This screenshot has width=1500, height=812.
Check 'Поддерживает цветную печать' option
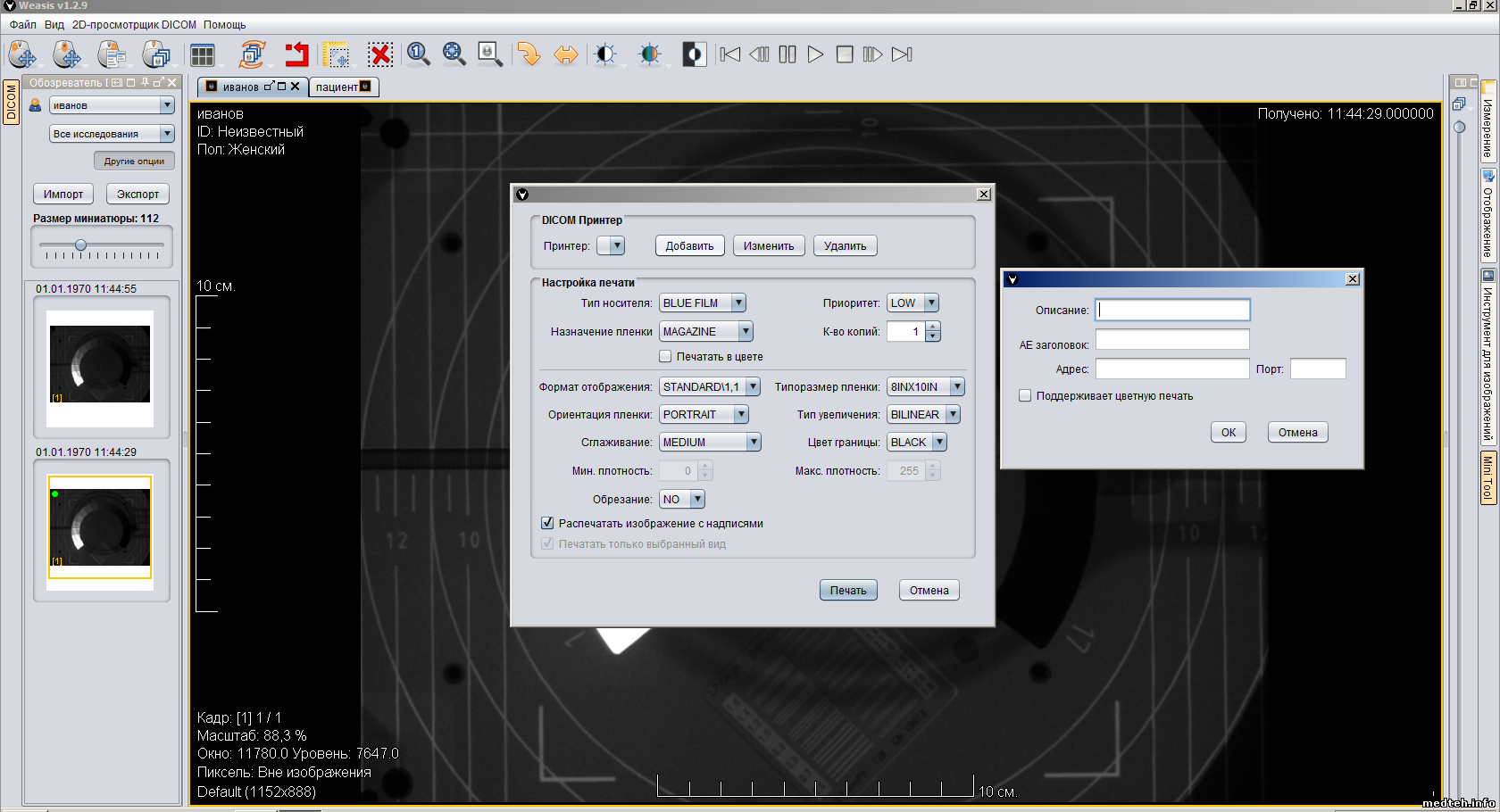point(1025,396)
